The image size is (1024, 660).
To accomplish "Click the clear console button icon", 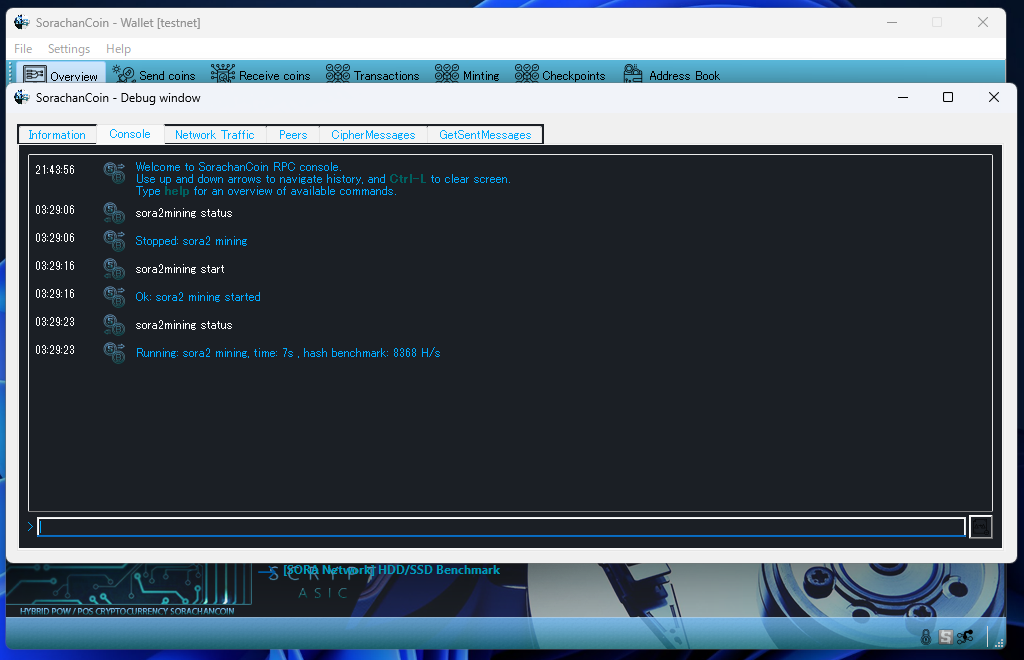I will click(x=981, y=527).
